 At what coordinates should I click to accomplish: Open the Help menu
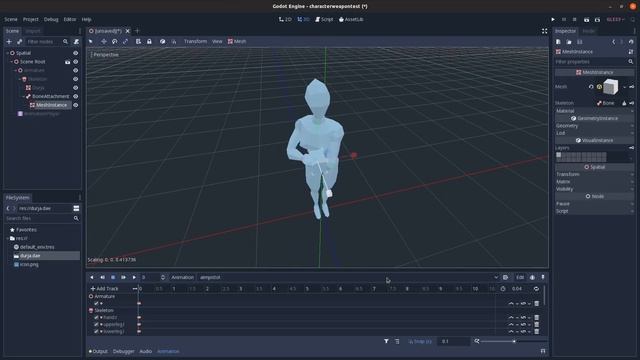(87, 19)
